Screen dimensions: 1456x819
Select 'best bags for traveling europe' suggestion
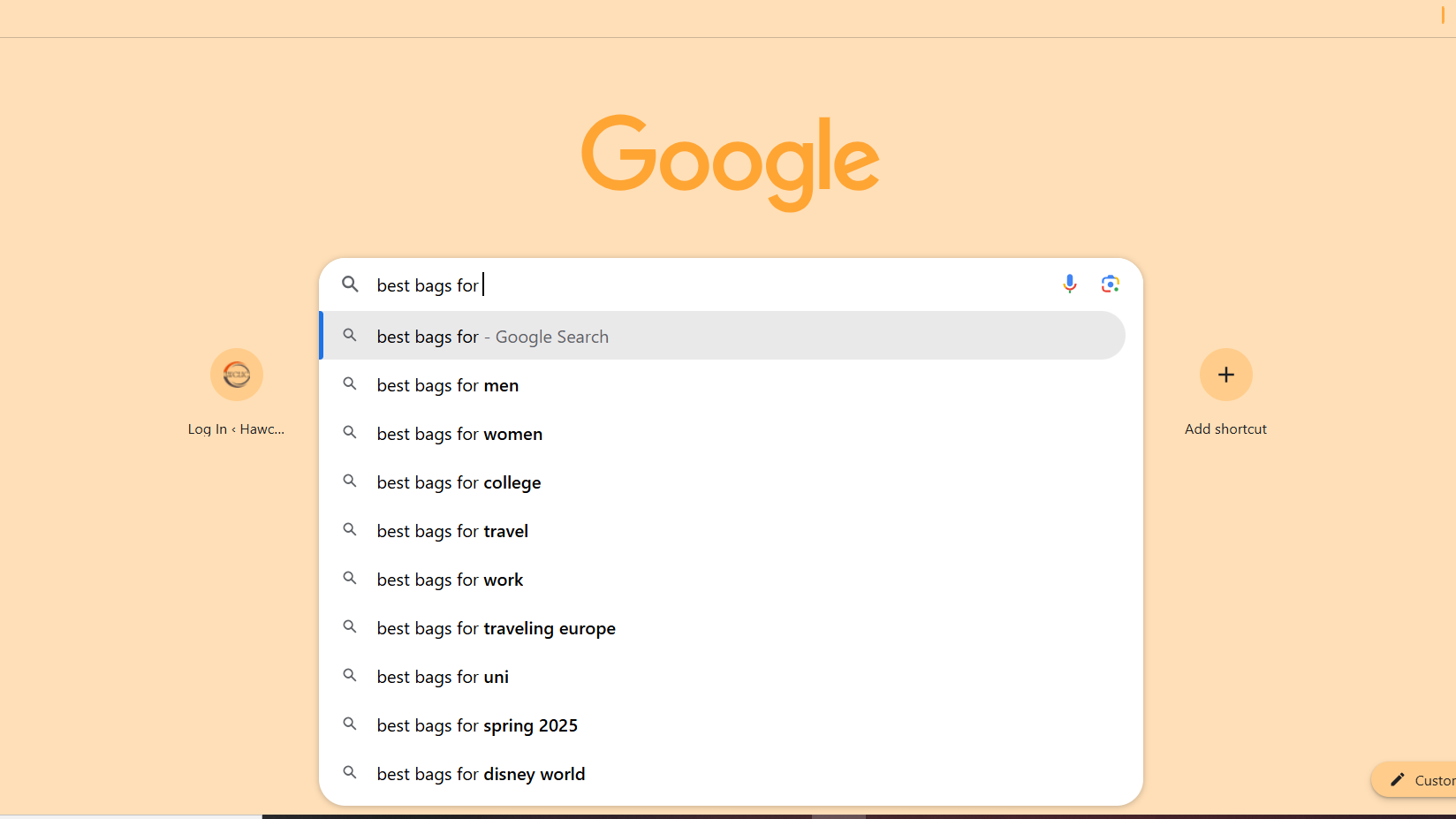[x=723, y=628]
